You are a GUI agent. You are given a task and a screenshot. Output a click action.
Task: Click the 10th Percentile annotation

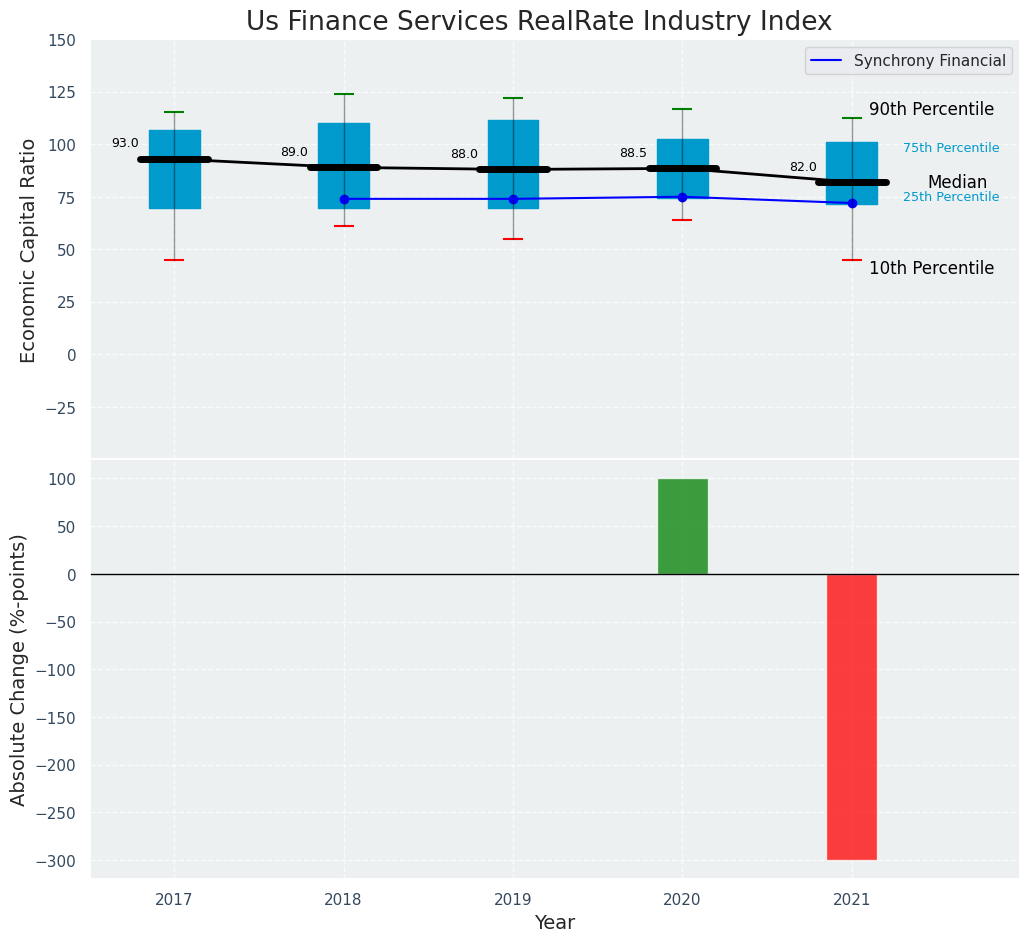pyautogui.click(x=931, y=269)
